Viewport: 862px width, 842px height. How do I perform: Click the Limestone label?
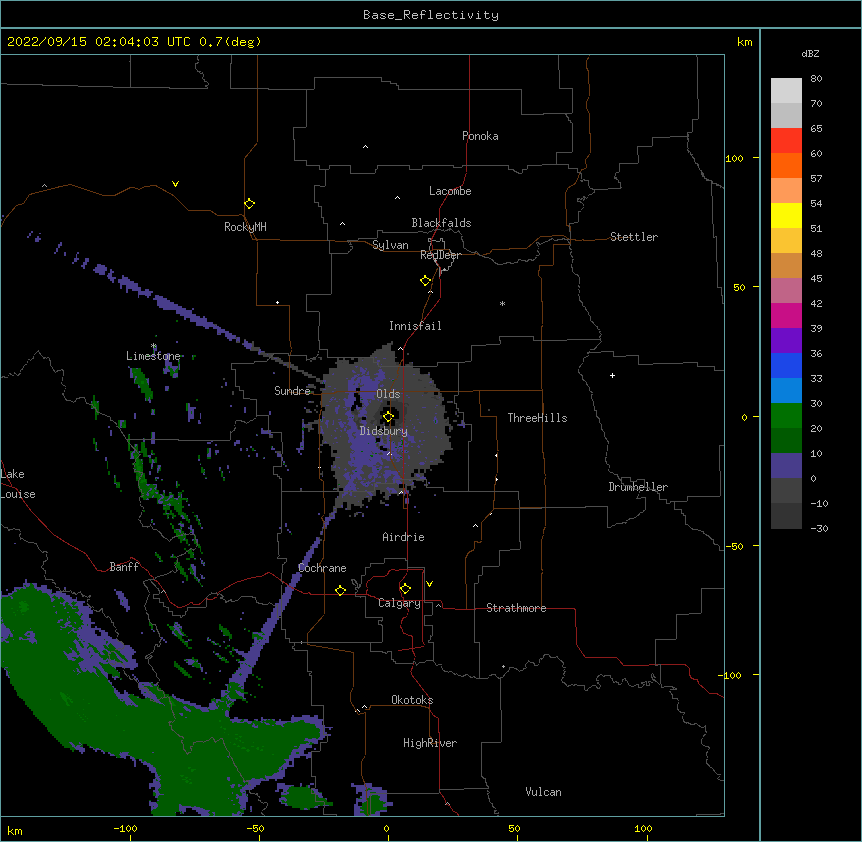coord(153,356)
